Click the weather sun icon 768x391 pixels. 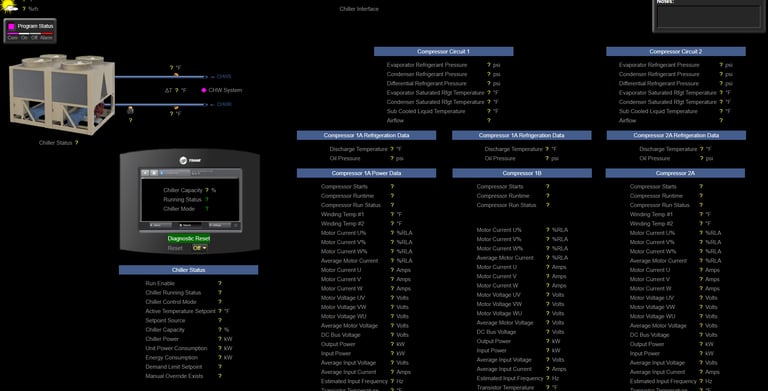pyautogui.click(x=9, y=6)
